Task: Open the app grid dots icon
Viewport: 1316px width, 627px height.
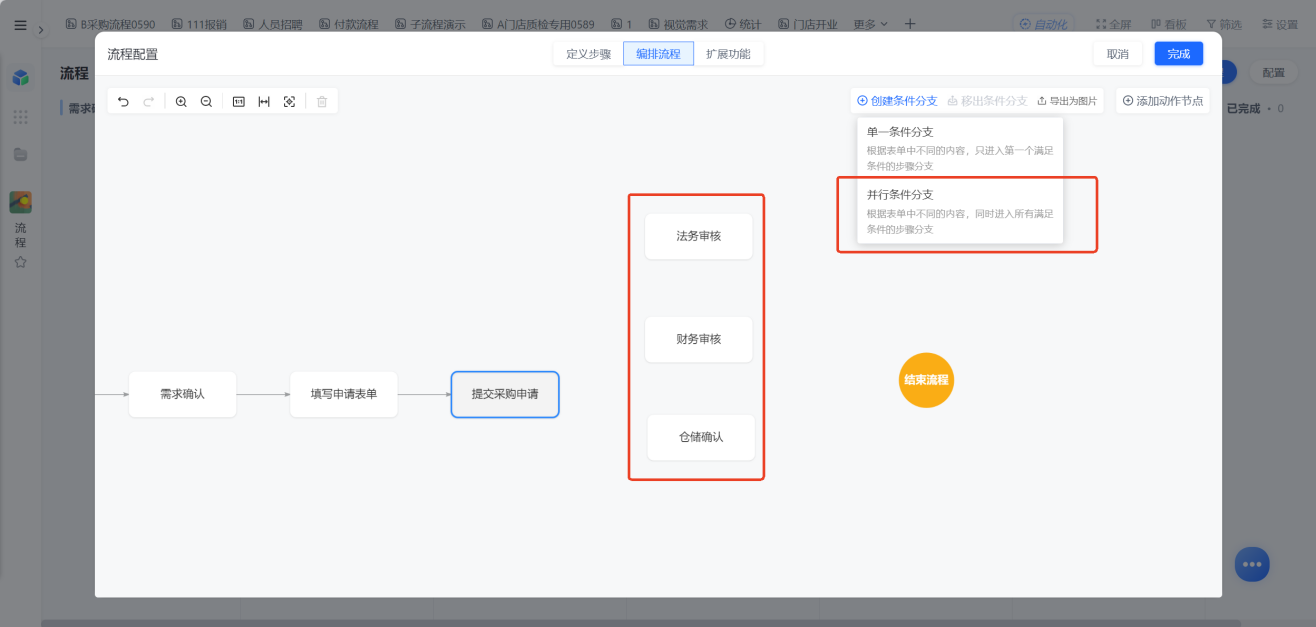Action: click(x=20, y=117)
